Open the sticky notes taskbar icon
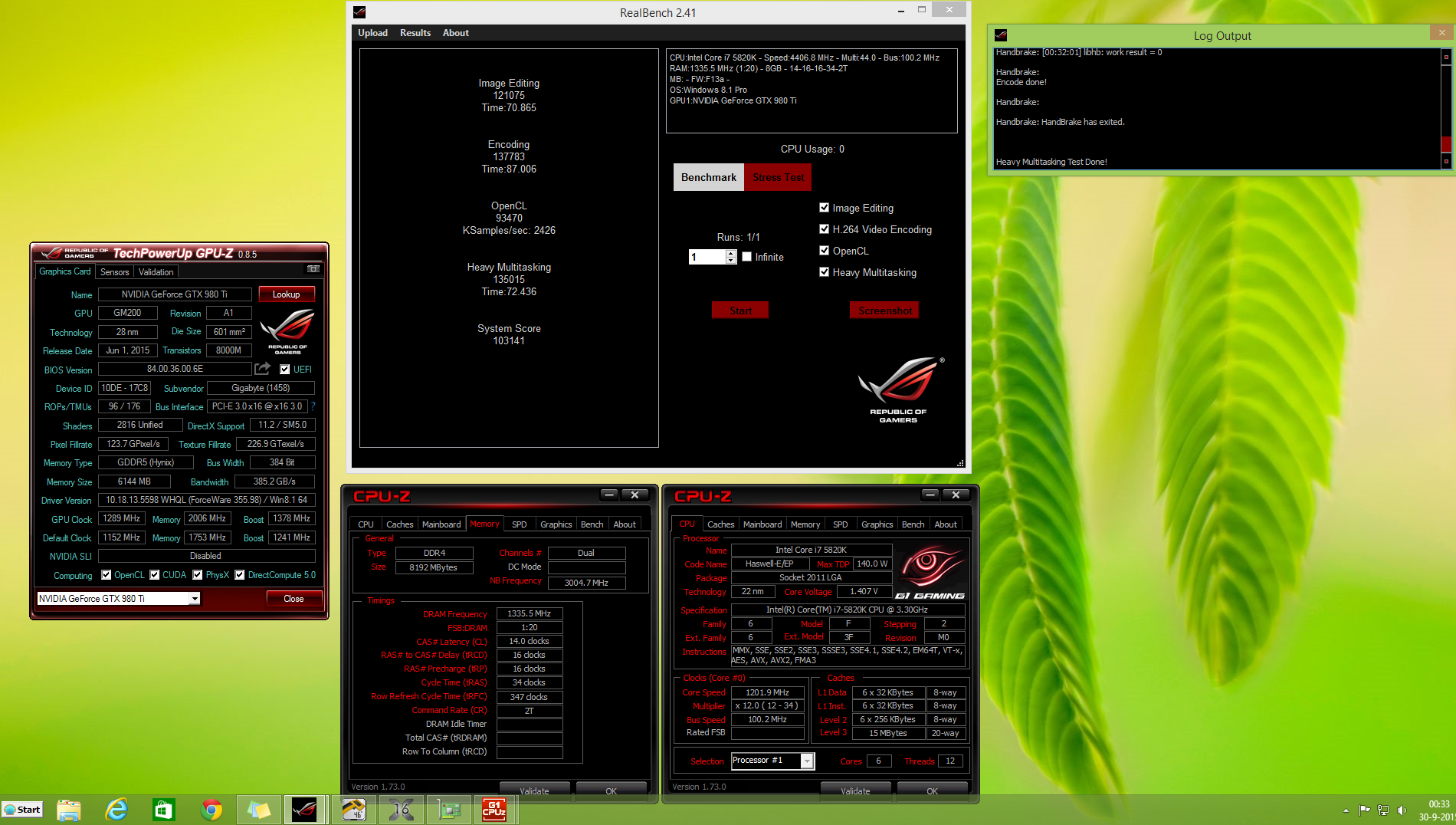 coord(259,810)
